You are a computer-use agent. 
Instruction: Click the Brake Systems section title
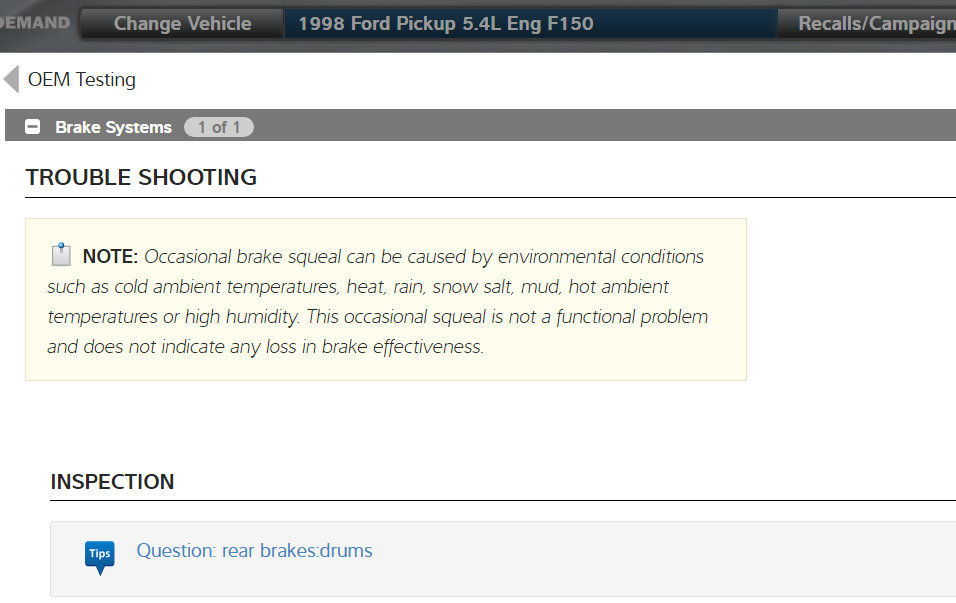coord(113,127)
